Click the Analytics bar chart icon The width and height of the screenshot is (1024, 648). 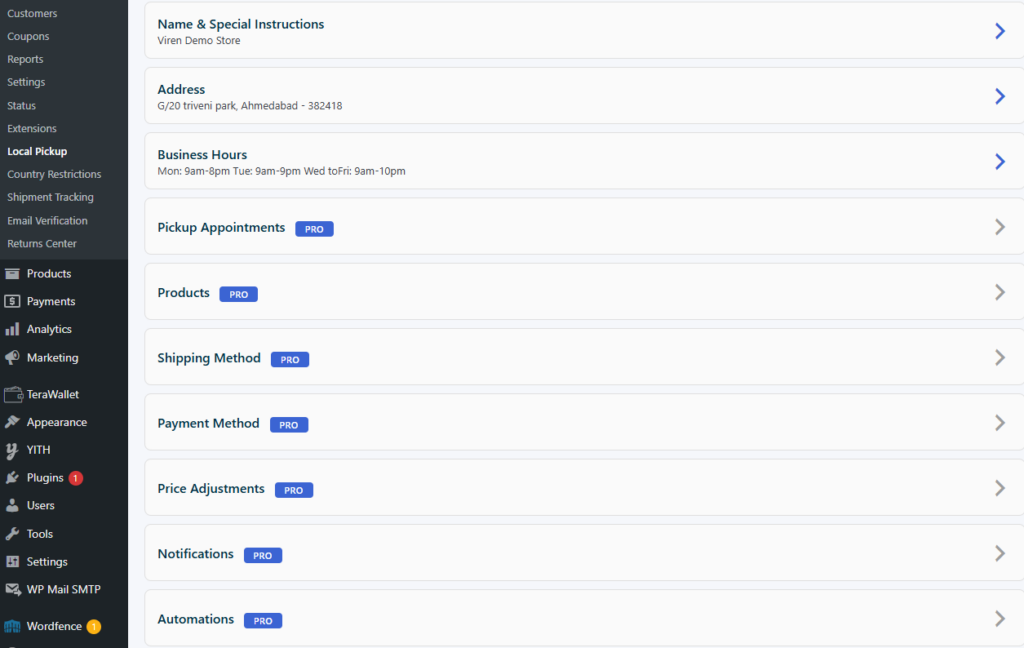[x=12, y=329]
